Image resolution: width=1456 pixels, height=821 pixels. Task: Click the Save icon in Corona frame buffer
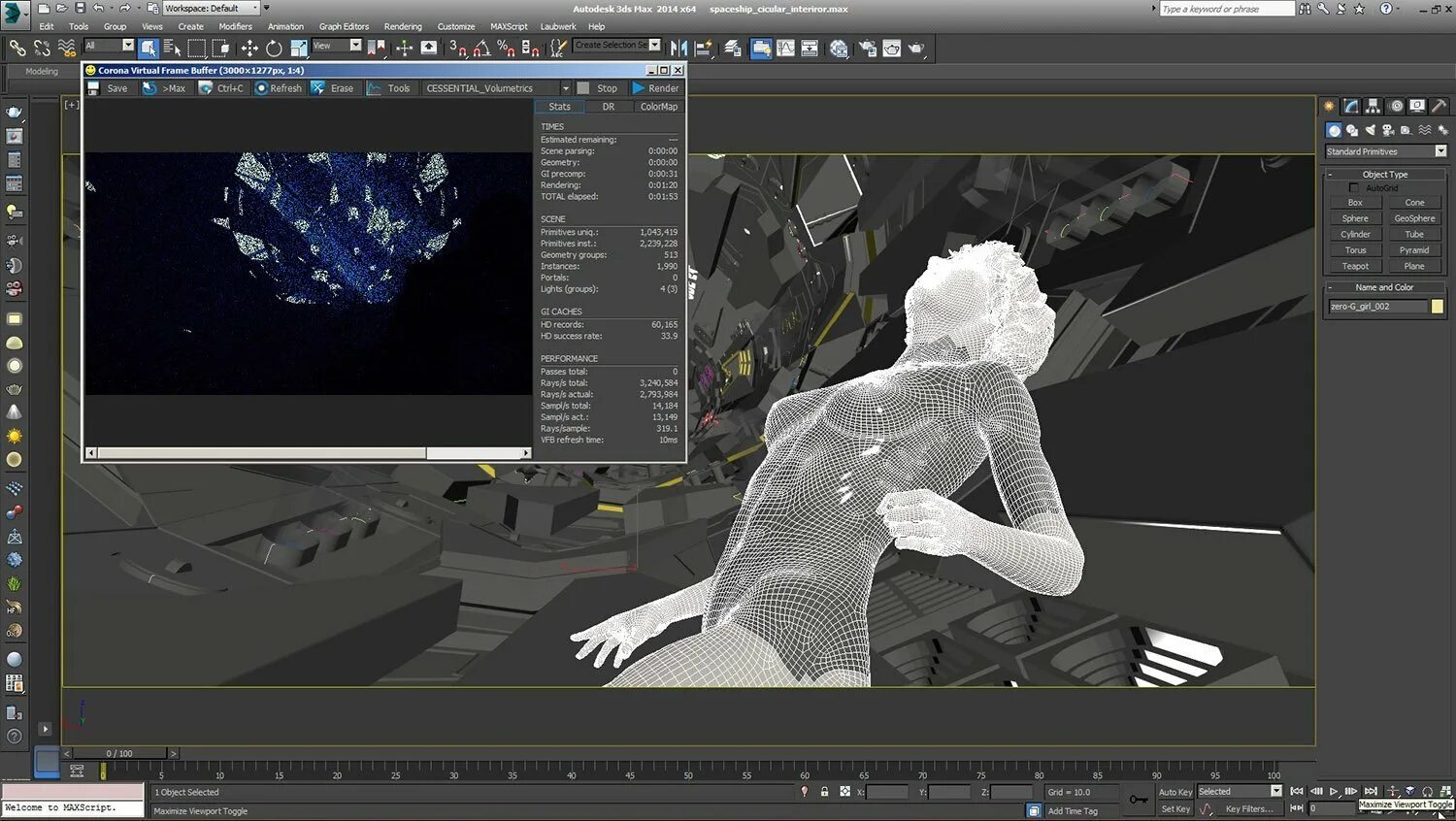point(94,88)
